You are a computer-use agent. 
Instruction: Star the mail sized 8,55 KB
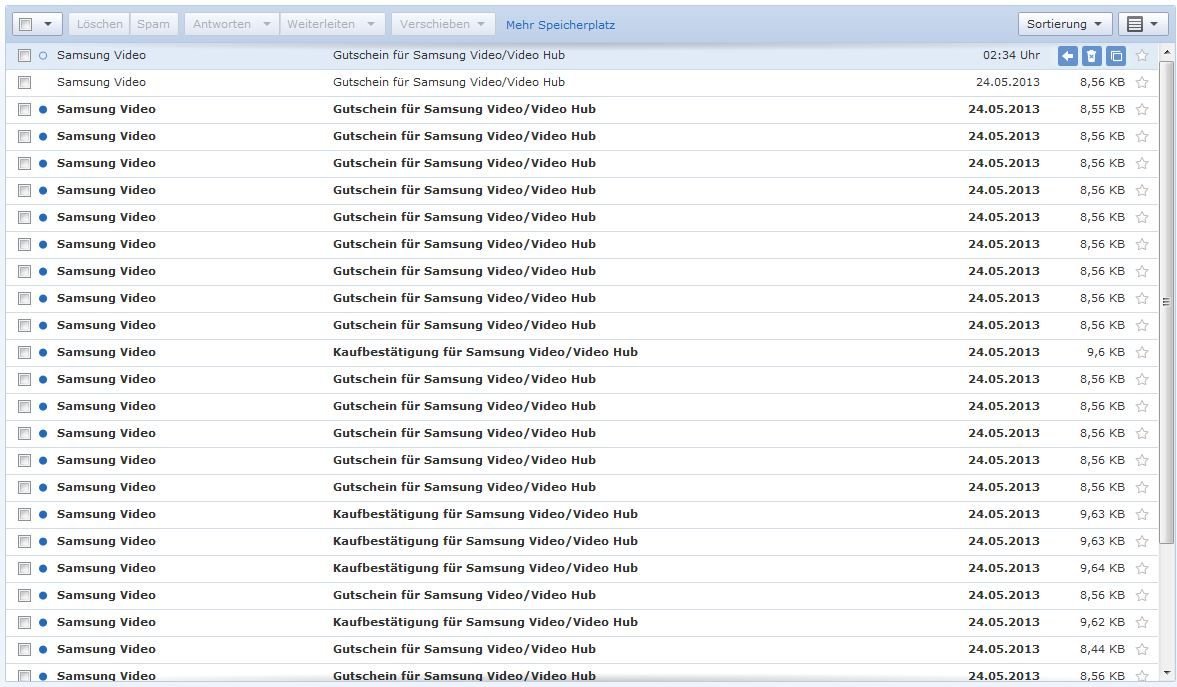1142,110
